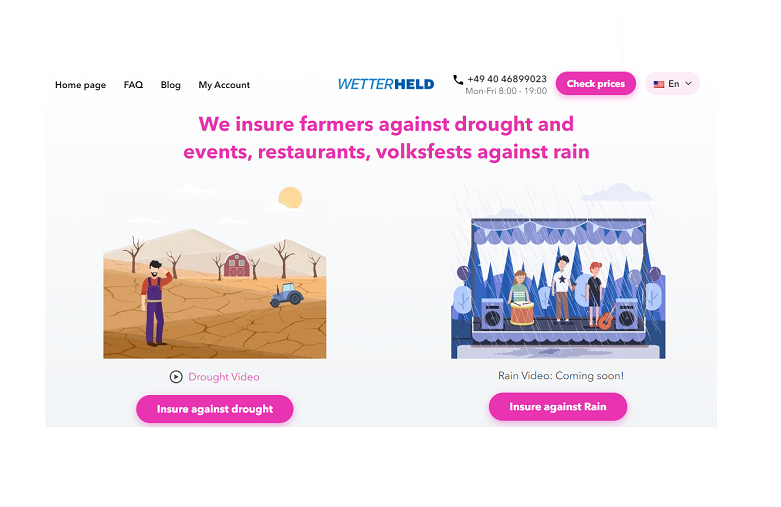The height and width of the screenshot is (507, 781).
Task: Click the tractor in the drought illustration
Action: click(286, 295)
